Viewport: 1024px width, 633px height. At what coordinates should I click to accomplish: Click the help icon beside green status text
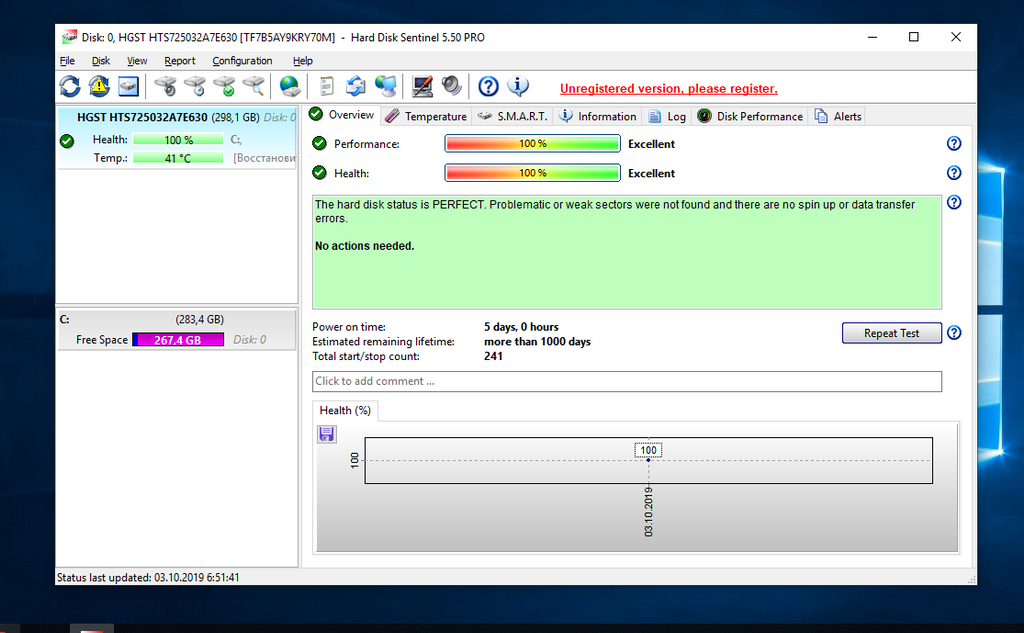click(x=954, y=203)
